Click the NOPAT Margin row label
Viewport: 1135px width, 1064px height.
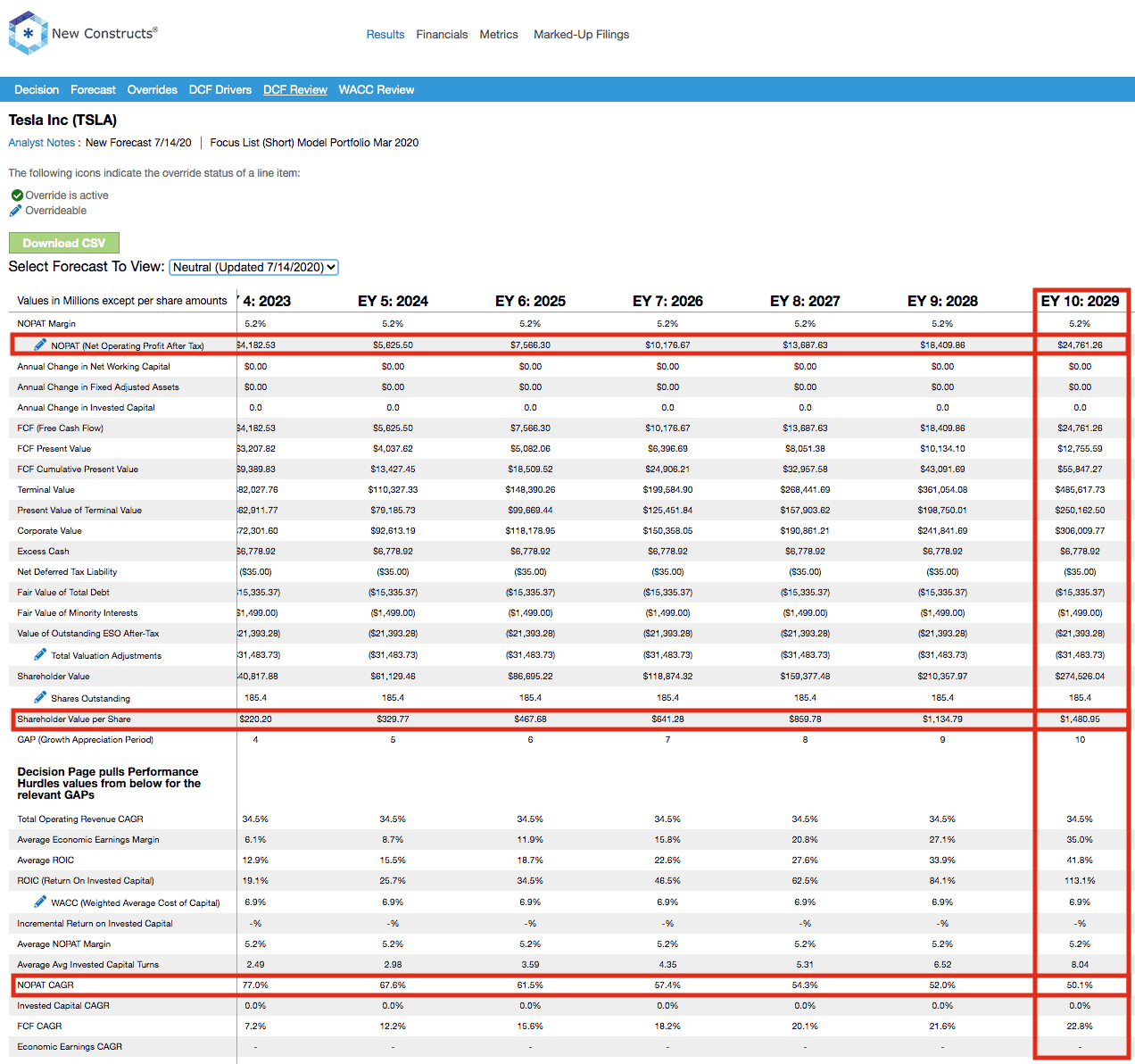point(46,323)
